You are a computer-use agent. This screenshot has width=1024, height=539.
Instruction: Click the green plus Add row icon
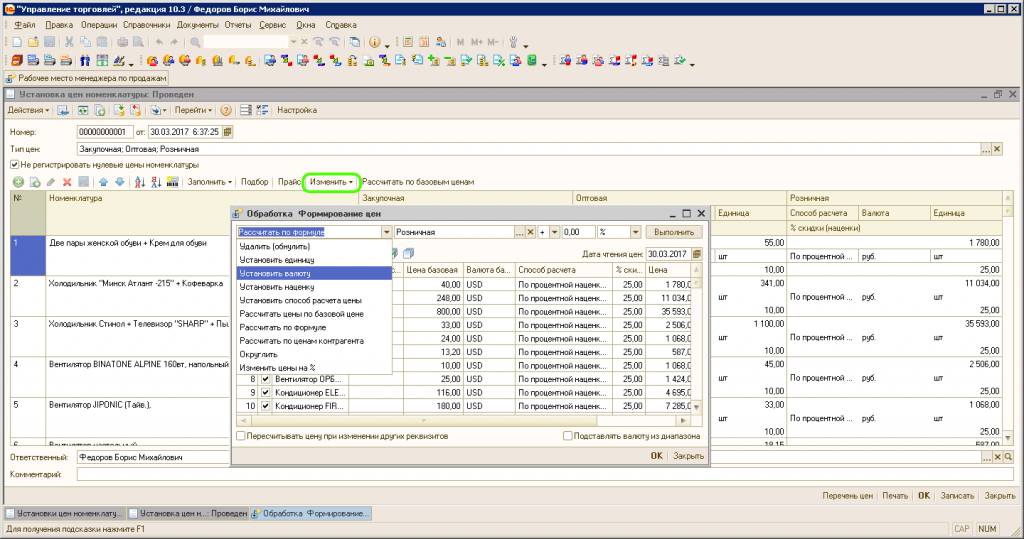[x=18, y=182]
